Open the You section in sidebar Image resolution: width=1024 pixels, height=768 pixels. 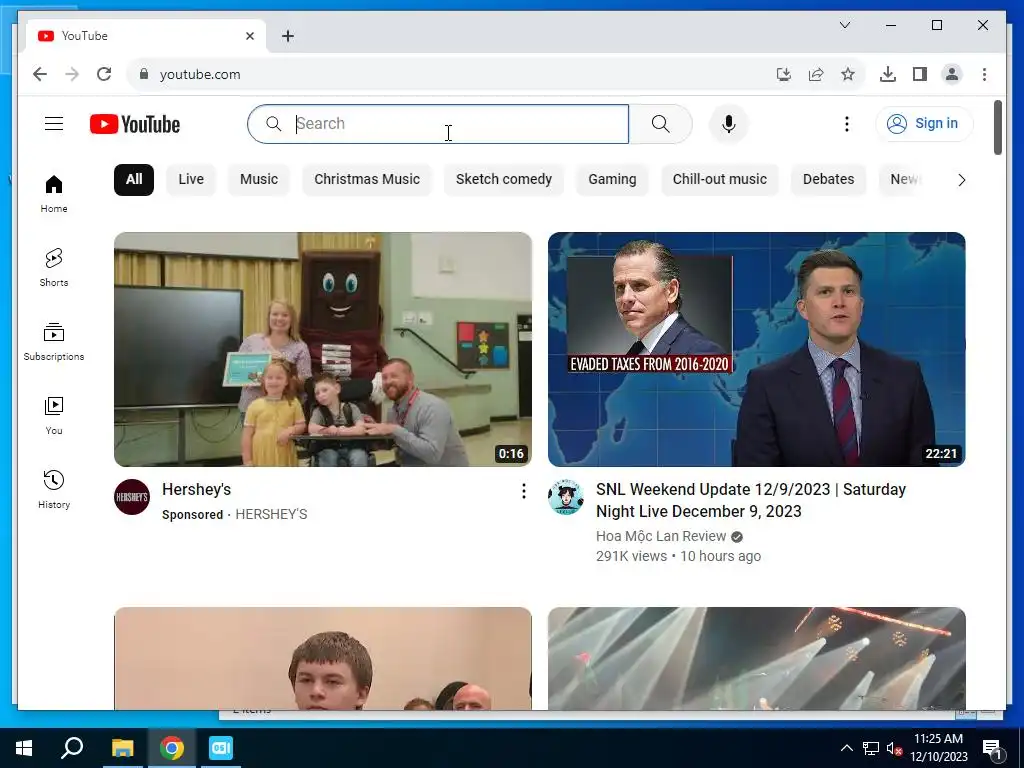click(54, 415)
